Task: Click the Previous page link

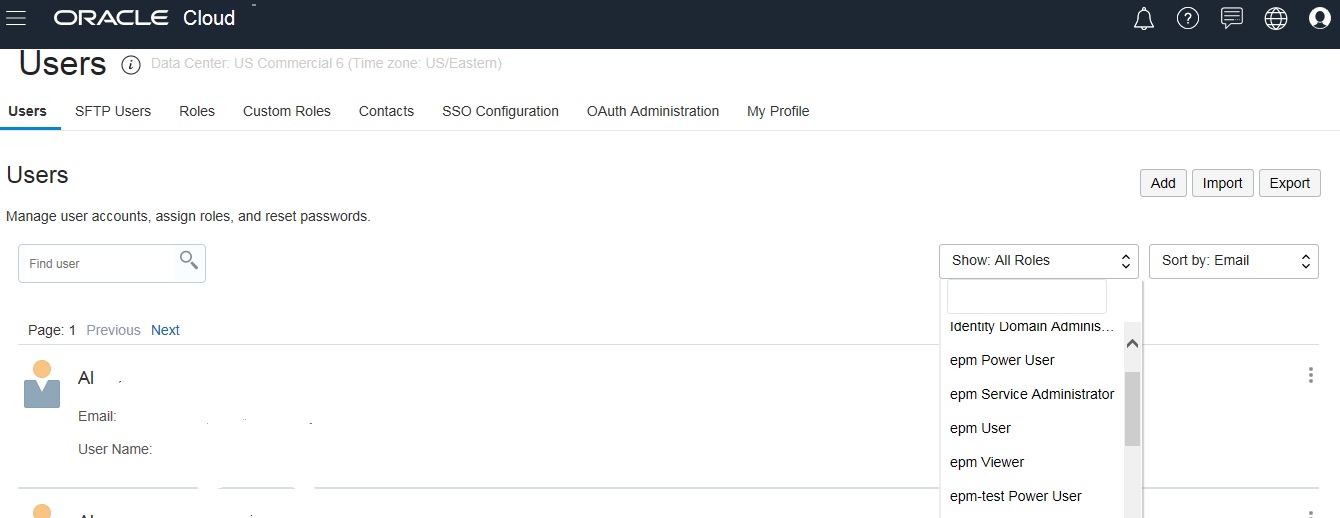Action: click(x=113, y=330)
